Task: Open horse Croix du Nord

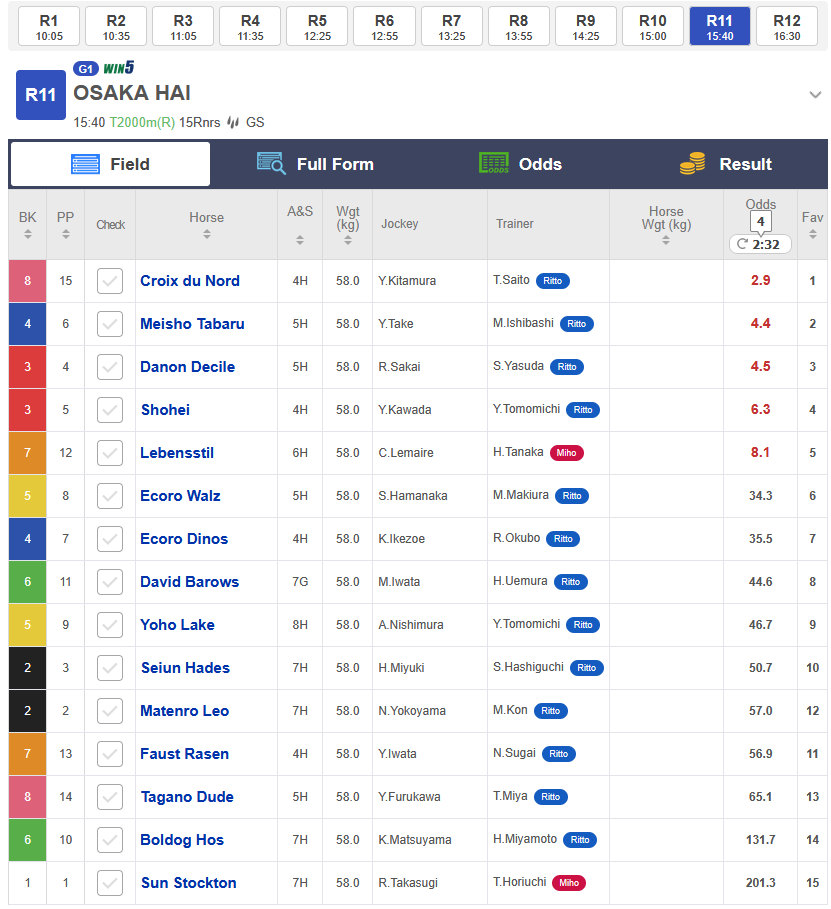Action: pyautogui.click(x=190, y=281)
